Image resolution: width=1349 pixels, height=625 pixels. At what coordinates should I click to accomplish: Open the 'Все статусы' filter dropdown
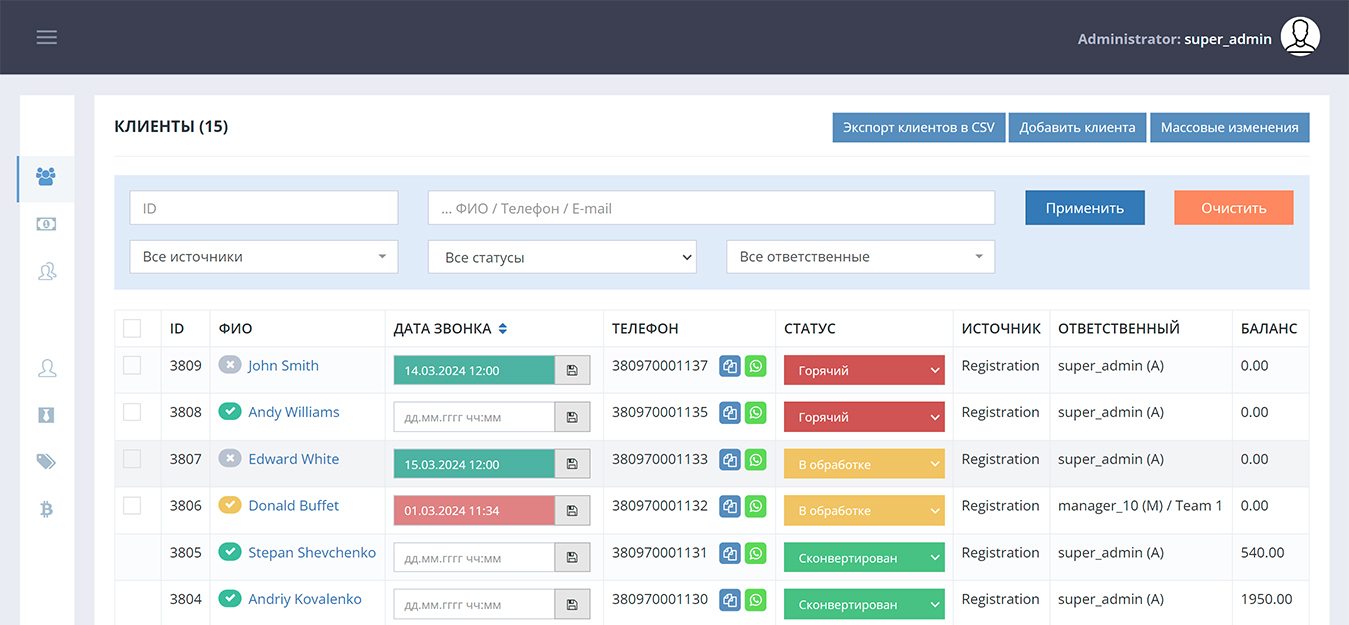[x=562, y=257]
